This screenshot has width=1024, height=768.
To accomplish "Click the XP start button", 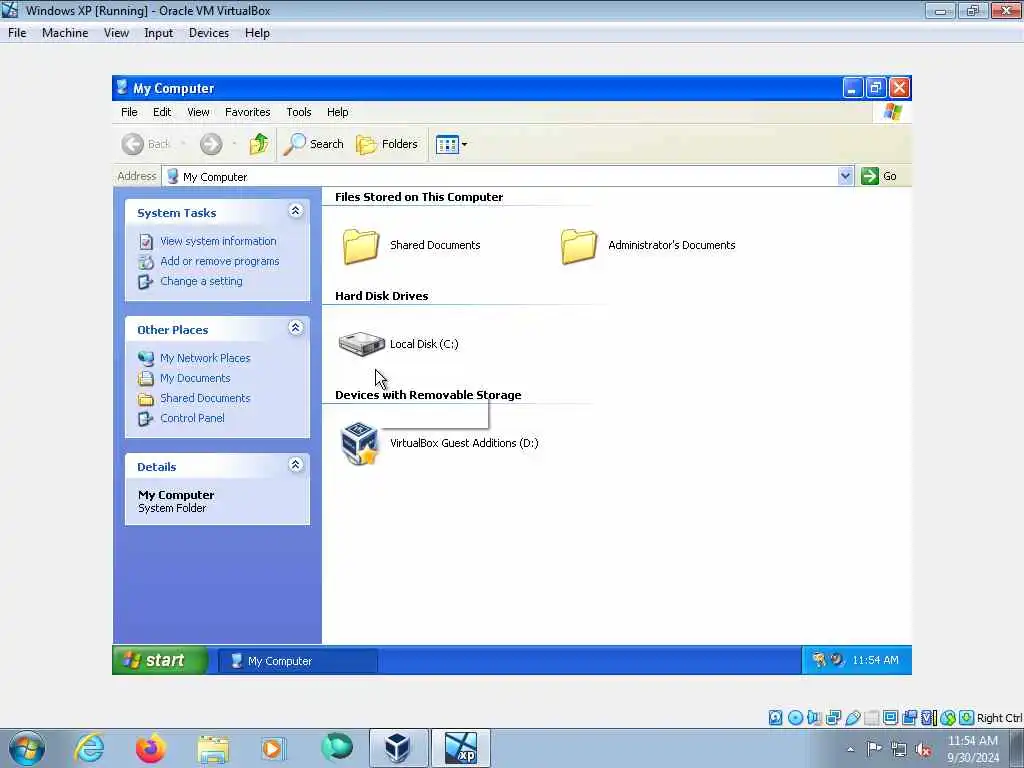I will 160,660.
